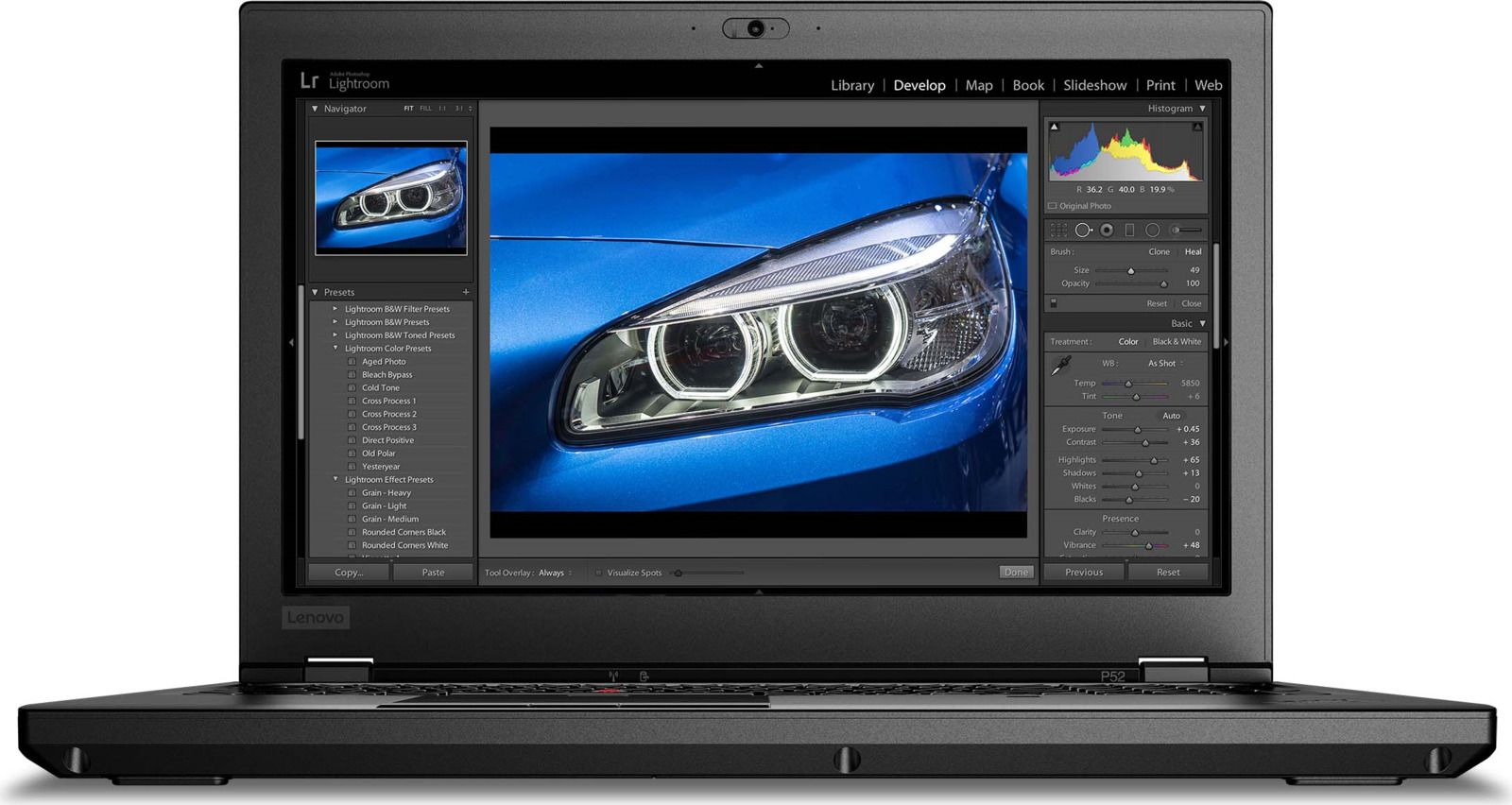Open the Tool Overlay Always dropdown

point(556,573)
